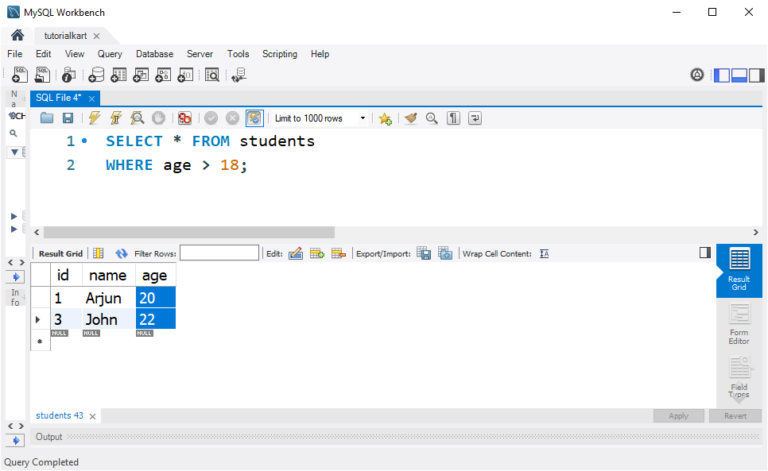This screenshot has height=471, width=768.
Task: Click the name column header
Action: tap(109, 275)
